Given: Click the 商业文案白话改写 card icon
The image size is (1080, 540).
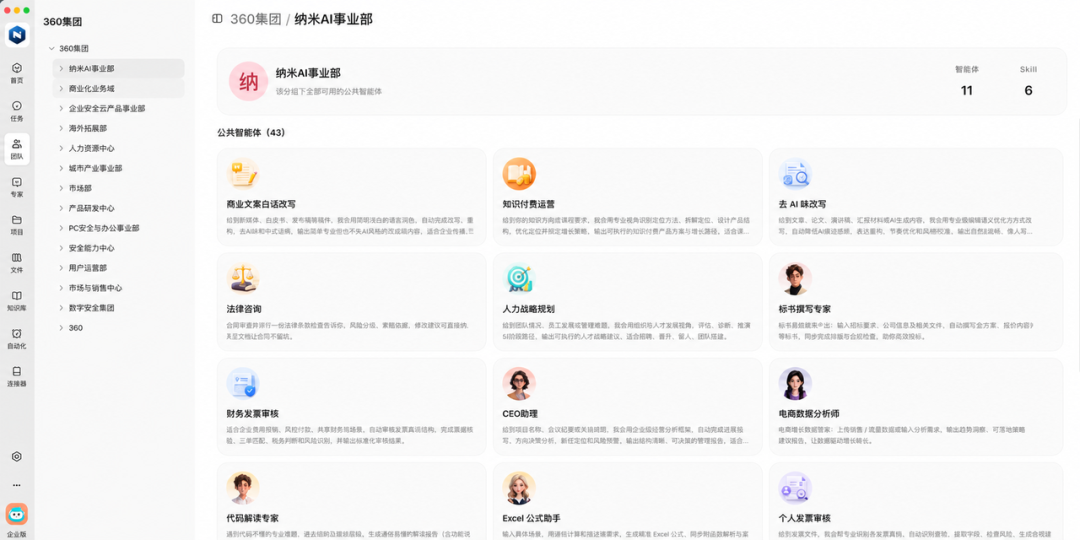Looking at the screenshot, I should pyautogui.click(x=243, y=174).
